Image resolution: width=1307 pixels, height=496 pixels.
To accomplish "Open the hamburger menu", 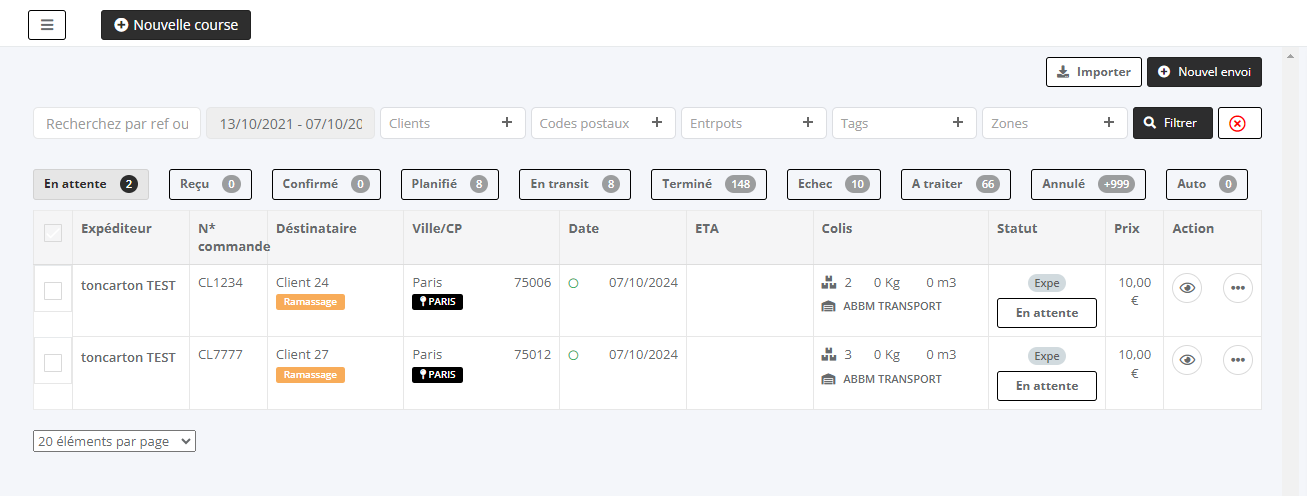I will 47,25.
